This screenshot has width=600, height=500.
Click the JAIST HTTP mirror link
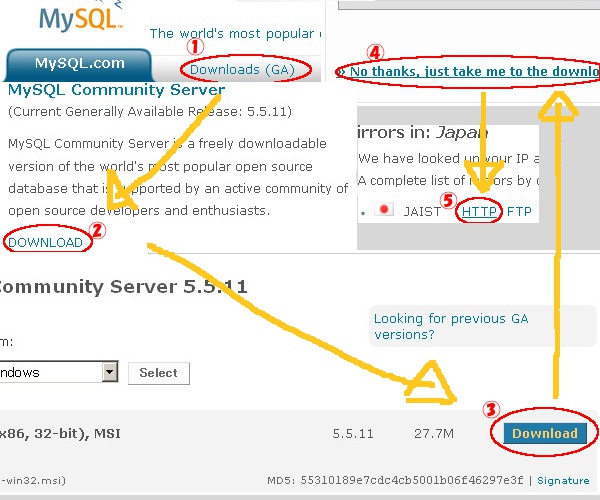pyautogui.click(x=479, y=212)
